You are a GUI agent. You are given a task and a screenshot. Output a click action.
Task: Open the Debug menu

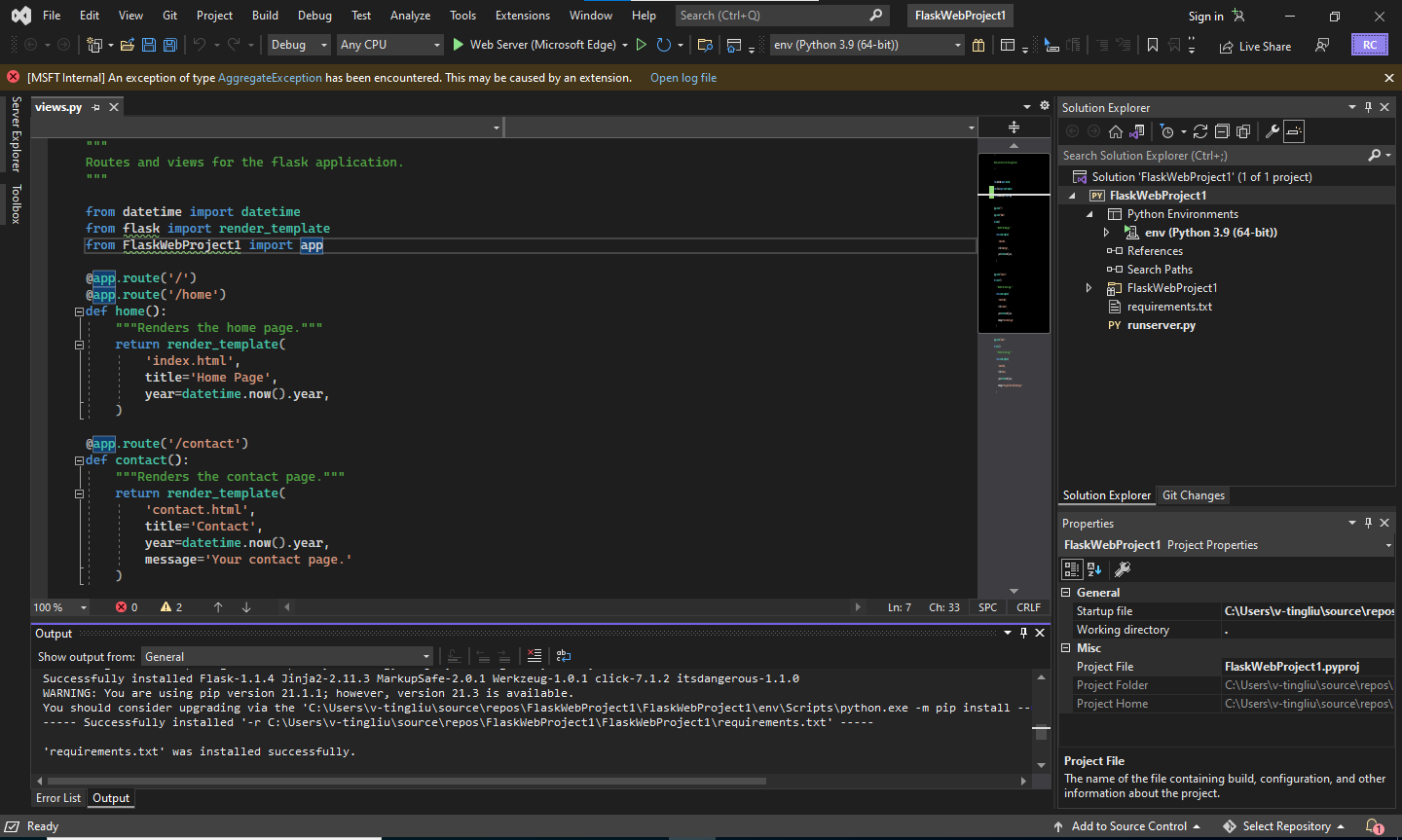point(314,15)
